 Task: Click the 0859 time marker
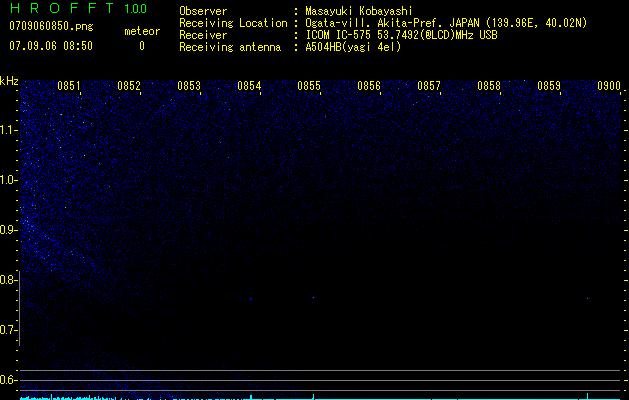click(549, 86)
